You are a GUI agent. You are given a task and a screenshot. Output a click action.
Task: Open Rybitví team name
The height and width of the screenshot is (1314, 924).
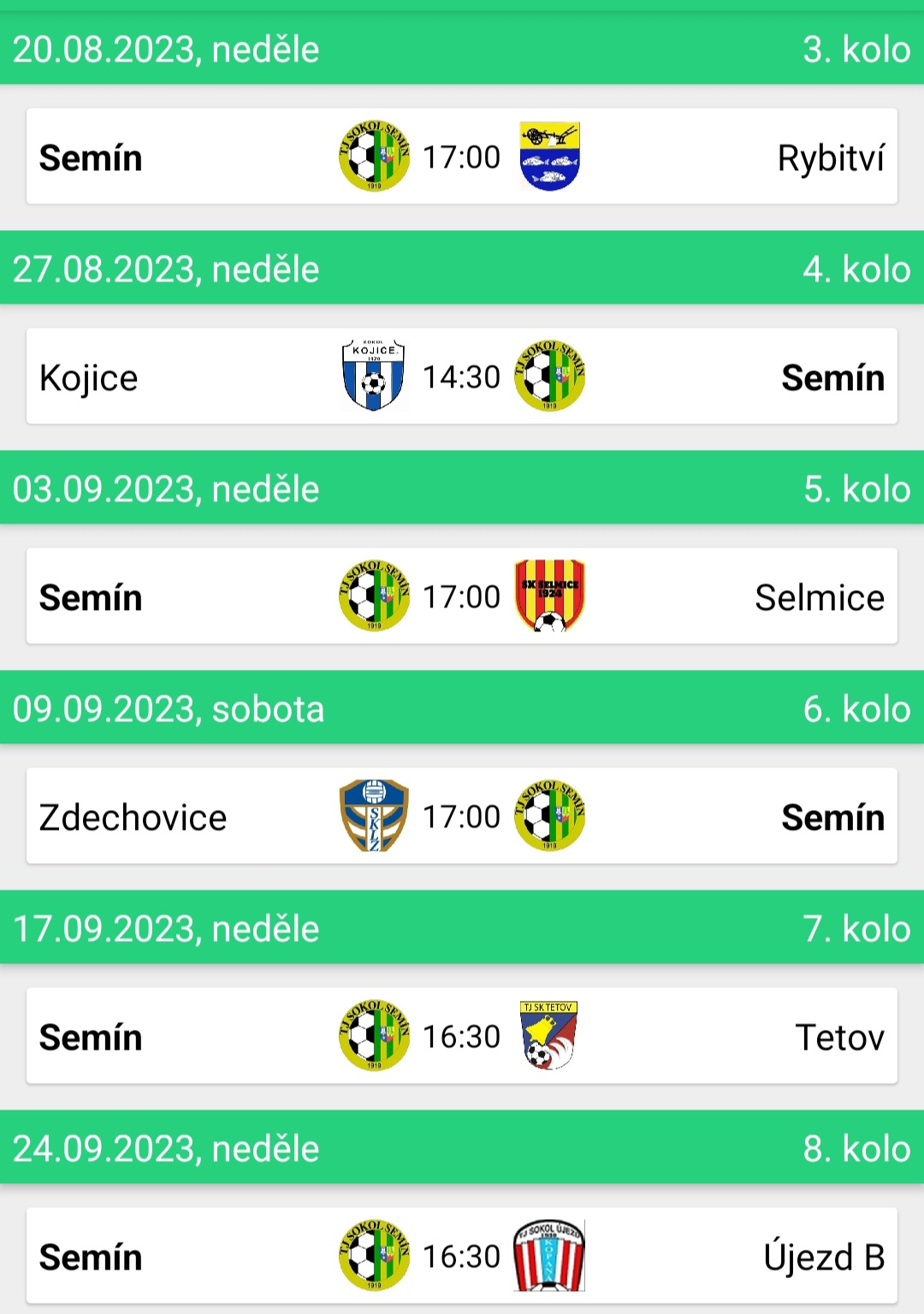pos(831,158)
